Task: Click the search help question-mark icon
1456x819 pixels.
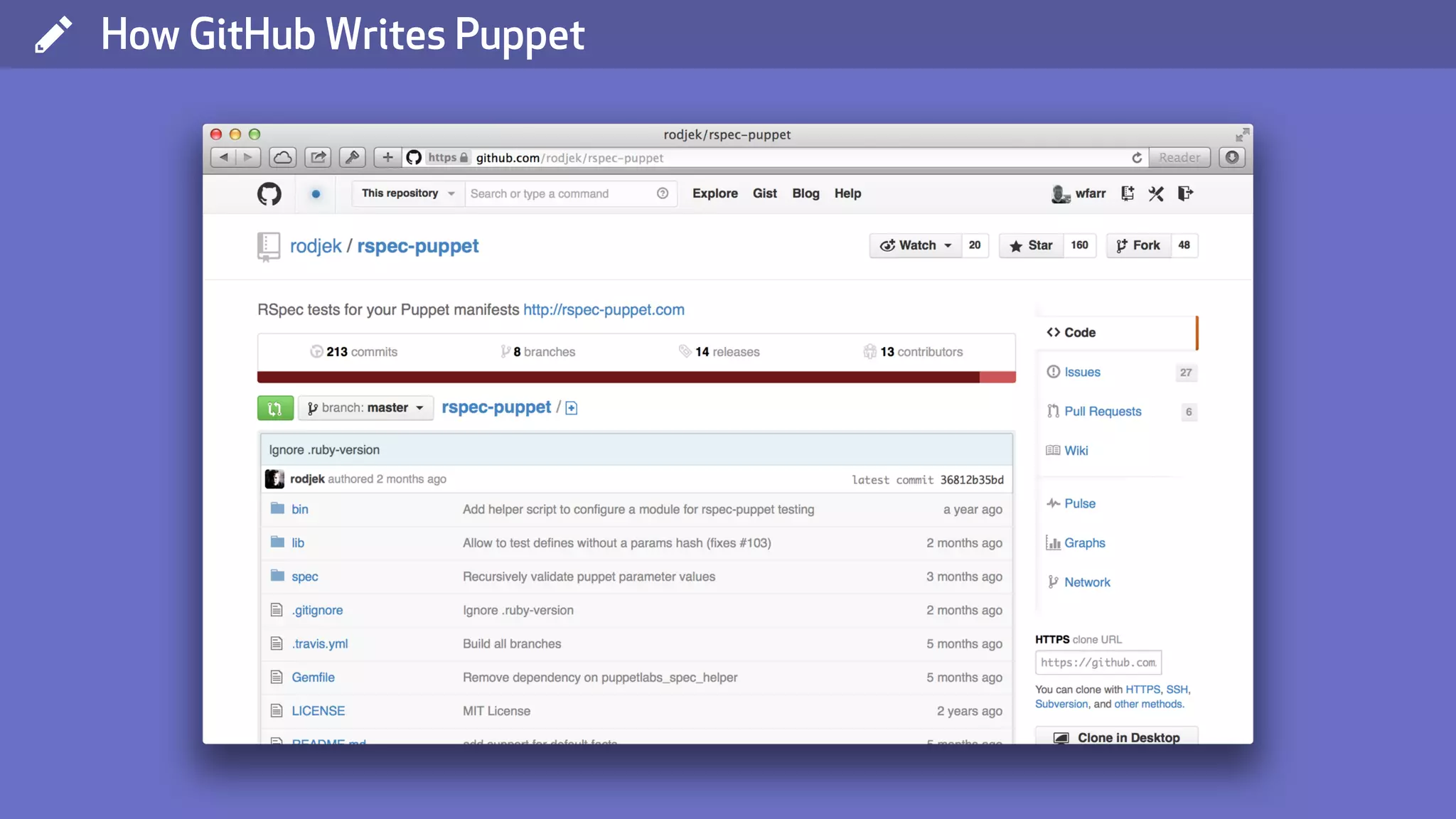Action: click(x=663, y=193)
